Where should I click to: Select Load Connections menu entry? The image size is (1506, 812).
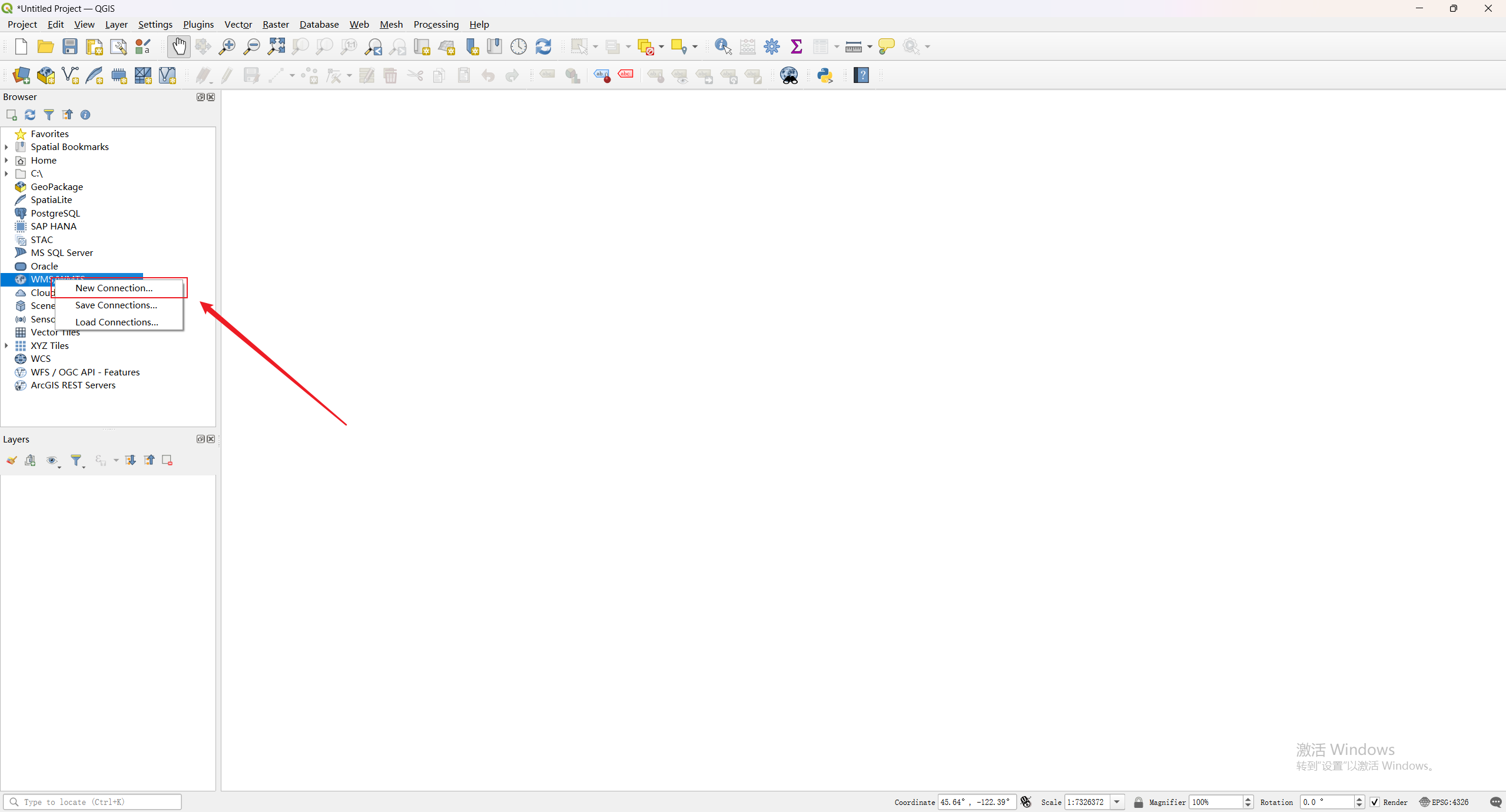(117, 322)
